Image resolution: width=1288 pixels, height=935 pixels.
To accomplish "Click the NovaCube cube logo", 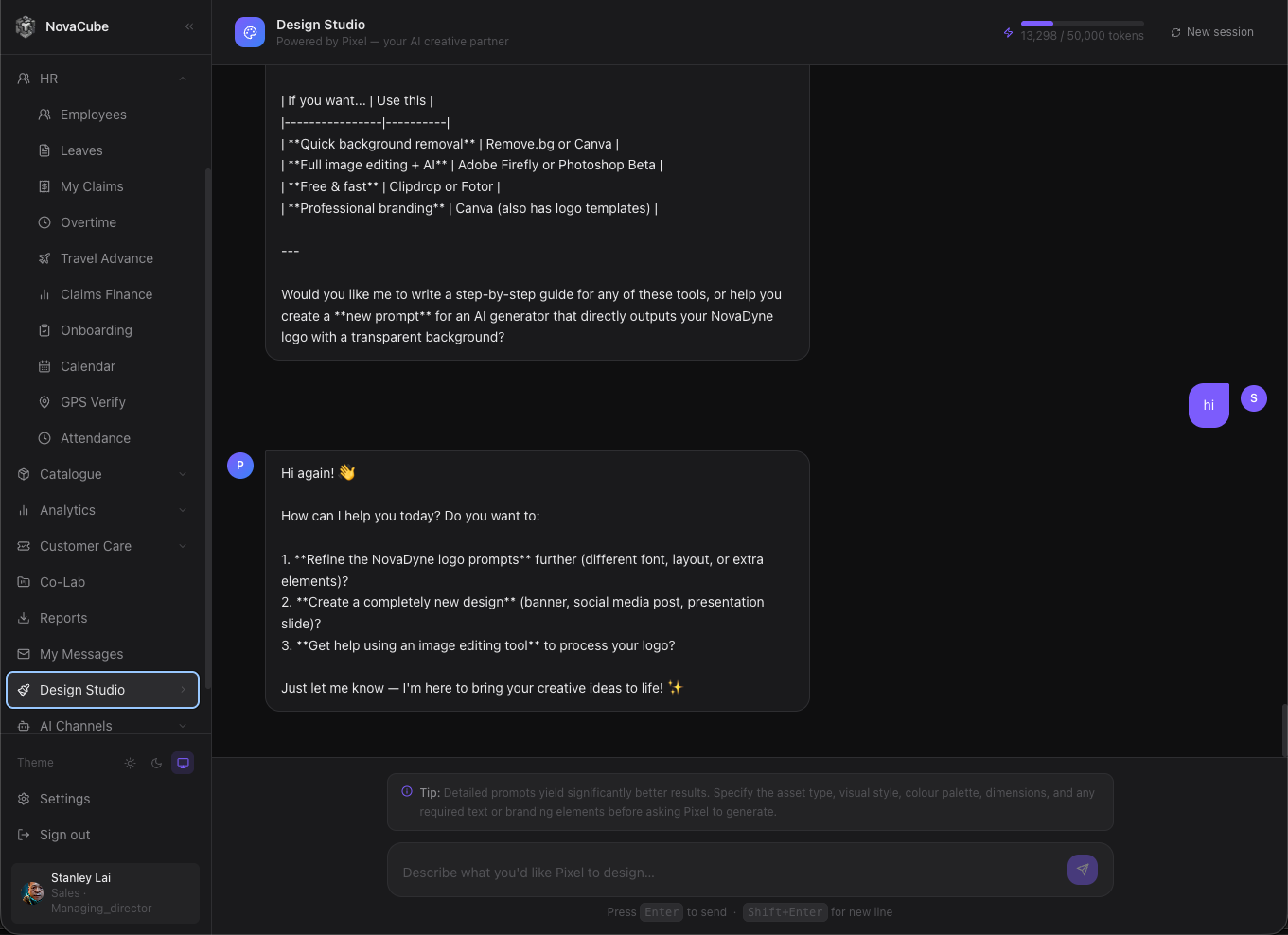I will (x=26, y=26).
